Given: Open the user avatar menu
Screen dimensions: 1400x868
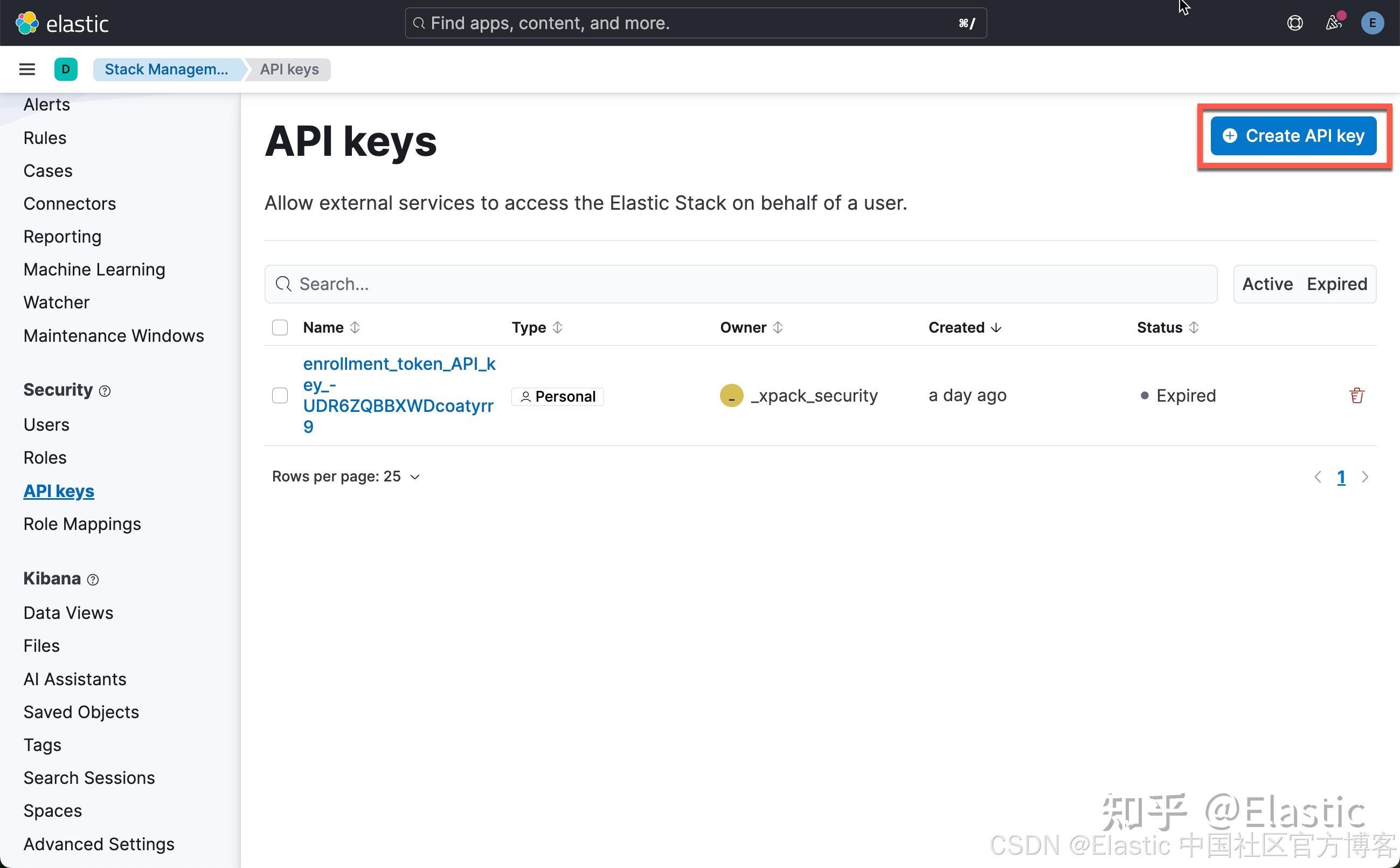Looking at the screenshot, I should [1372, 23].
